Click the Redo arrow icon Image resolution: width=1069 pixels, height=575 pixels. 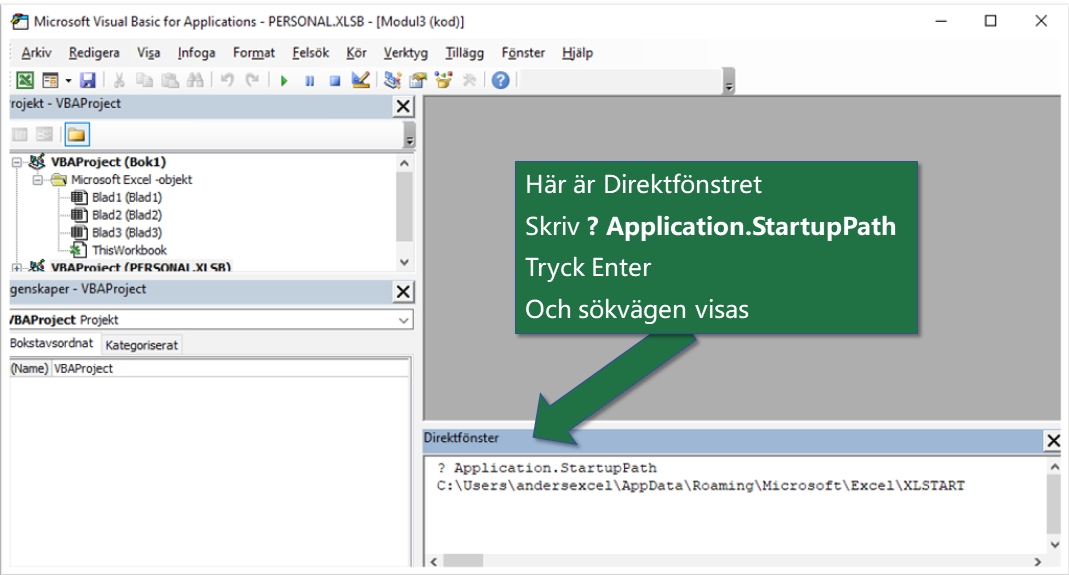click(252, 80)
